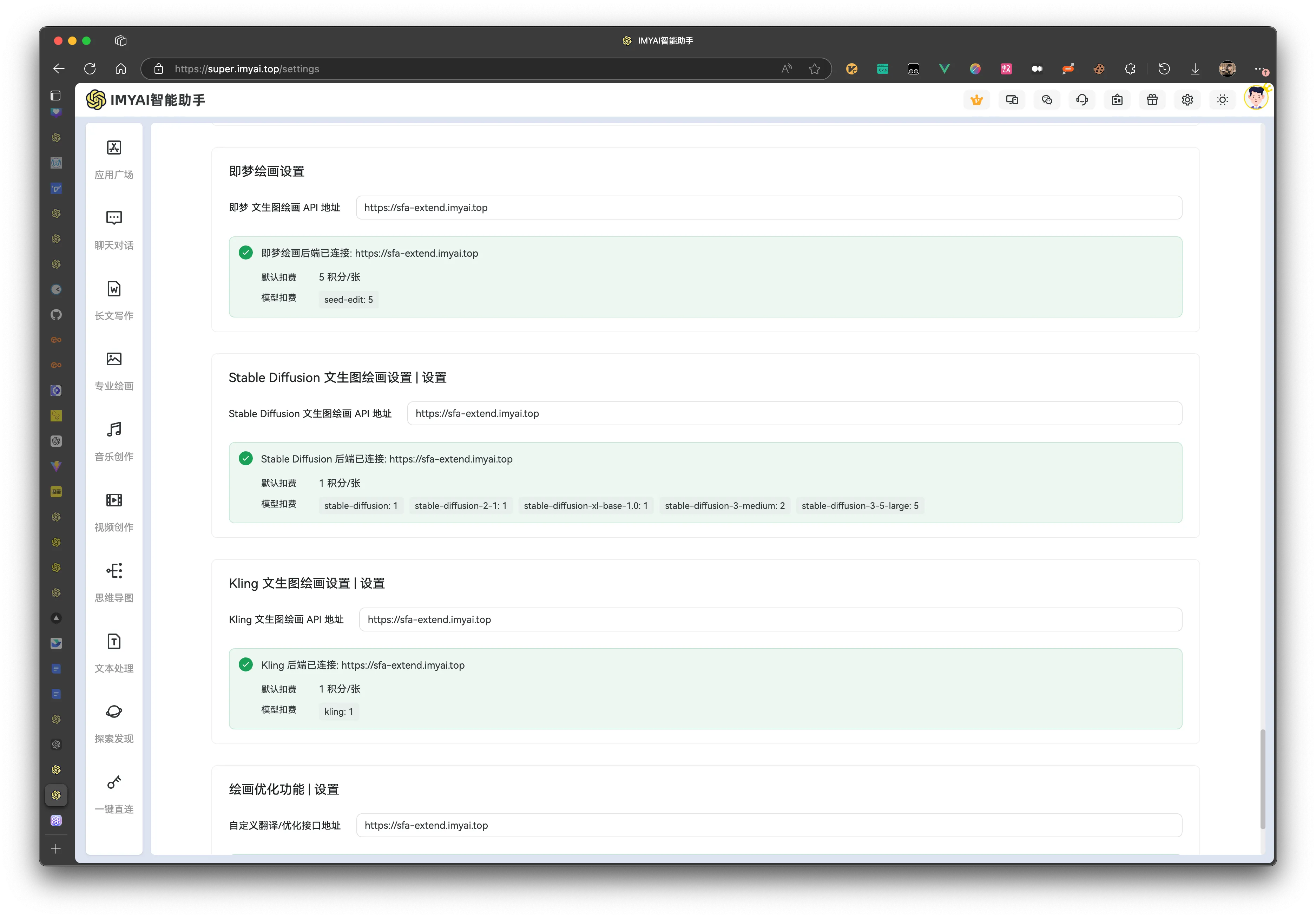Screen dimensions: 1316x918
Task: Go to 专业绘画 professional drawing
Action: [x=113, y=371]
